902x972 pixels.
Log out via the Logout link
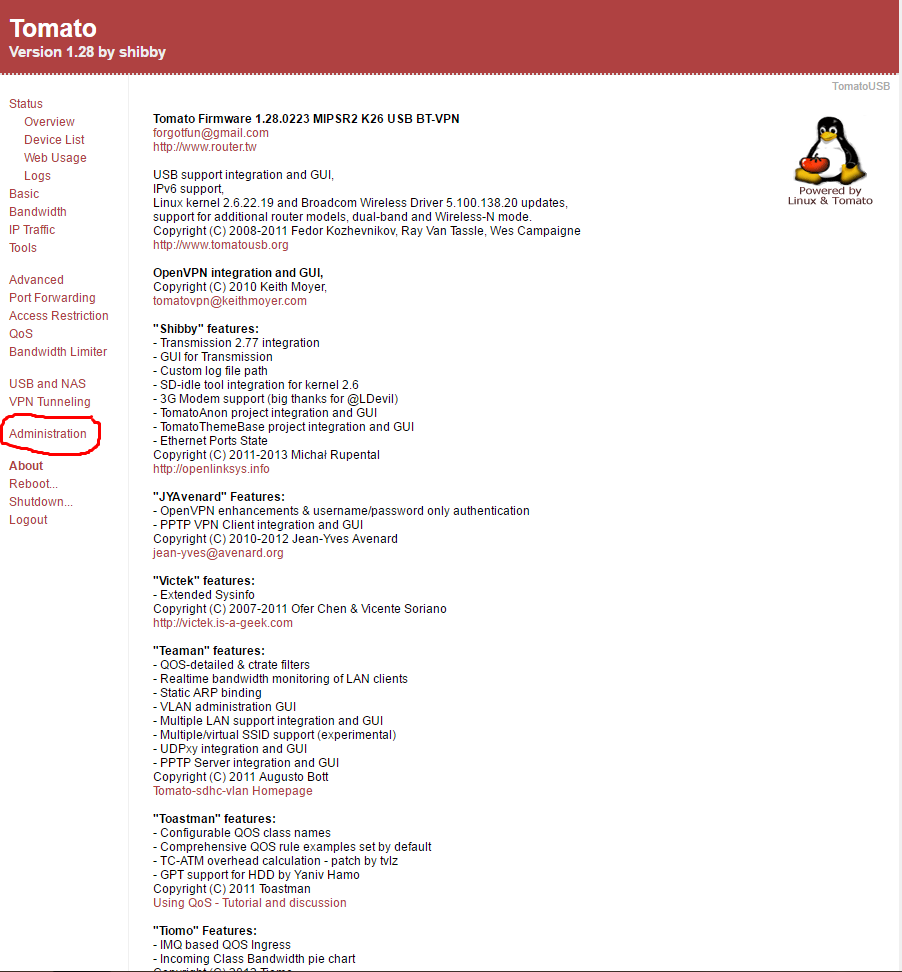(28, 519)
